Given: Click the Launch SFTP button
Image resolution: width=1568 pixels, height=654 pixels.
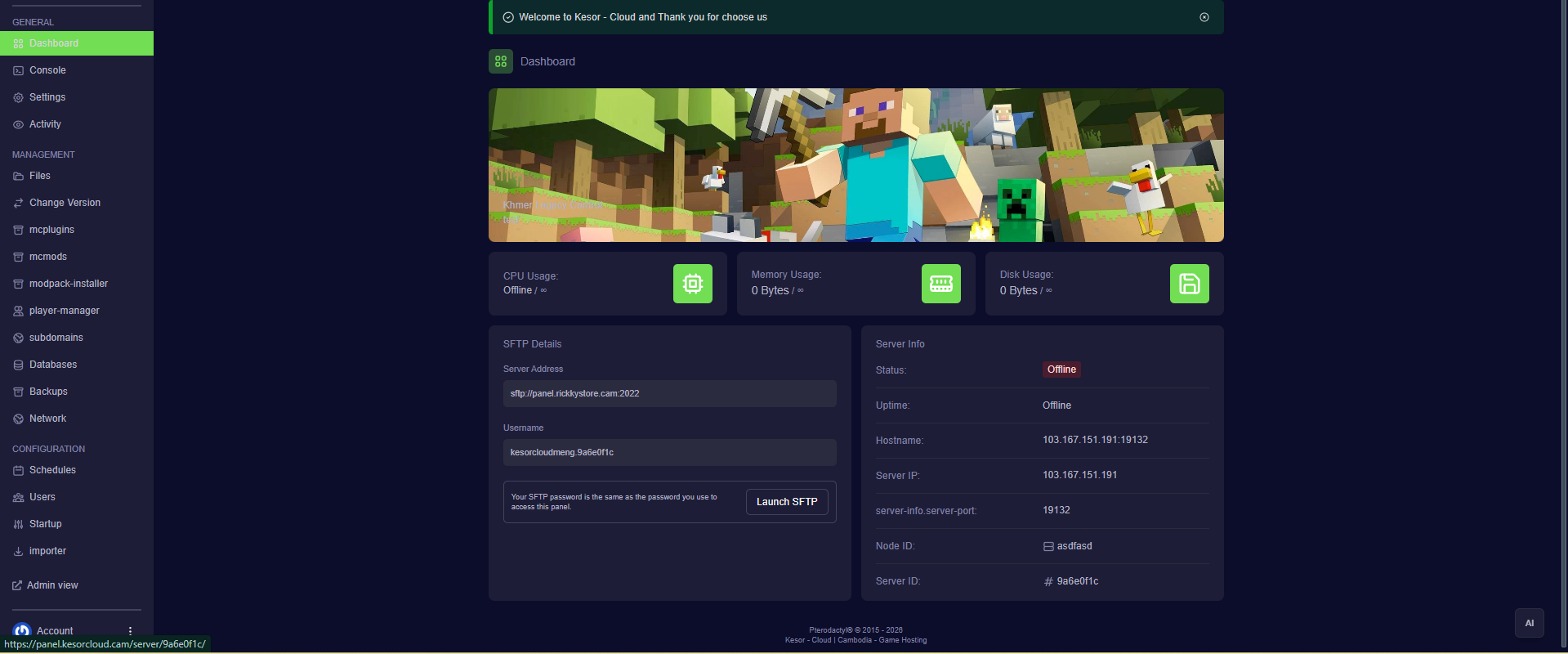Looking at the screenshot, I should tap(787, 502).
